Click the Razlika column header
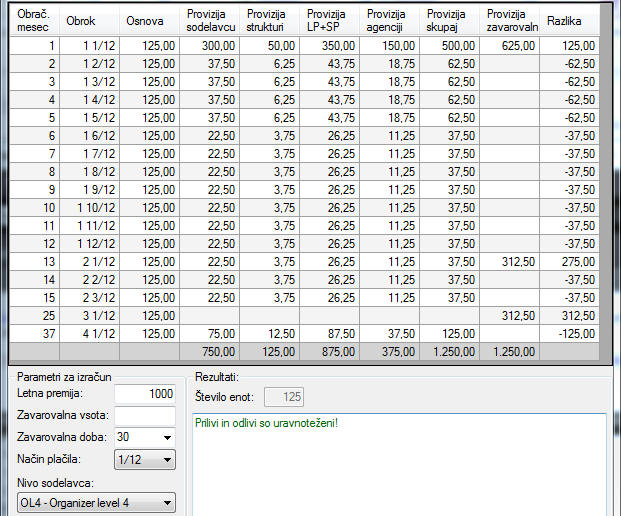Image resolution: width=621 pixels, height=516 pixels. (x=569, y=20)
